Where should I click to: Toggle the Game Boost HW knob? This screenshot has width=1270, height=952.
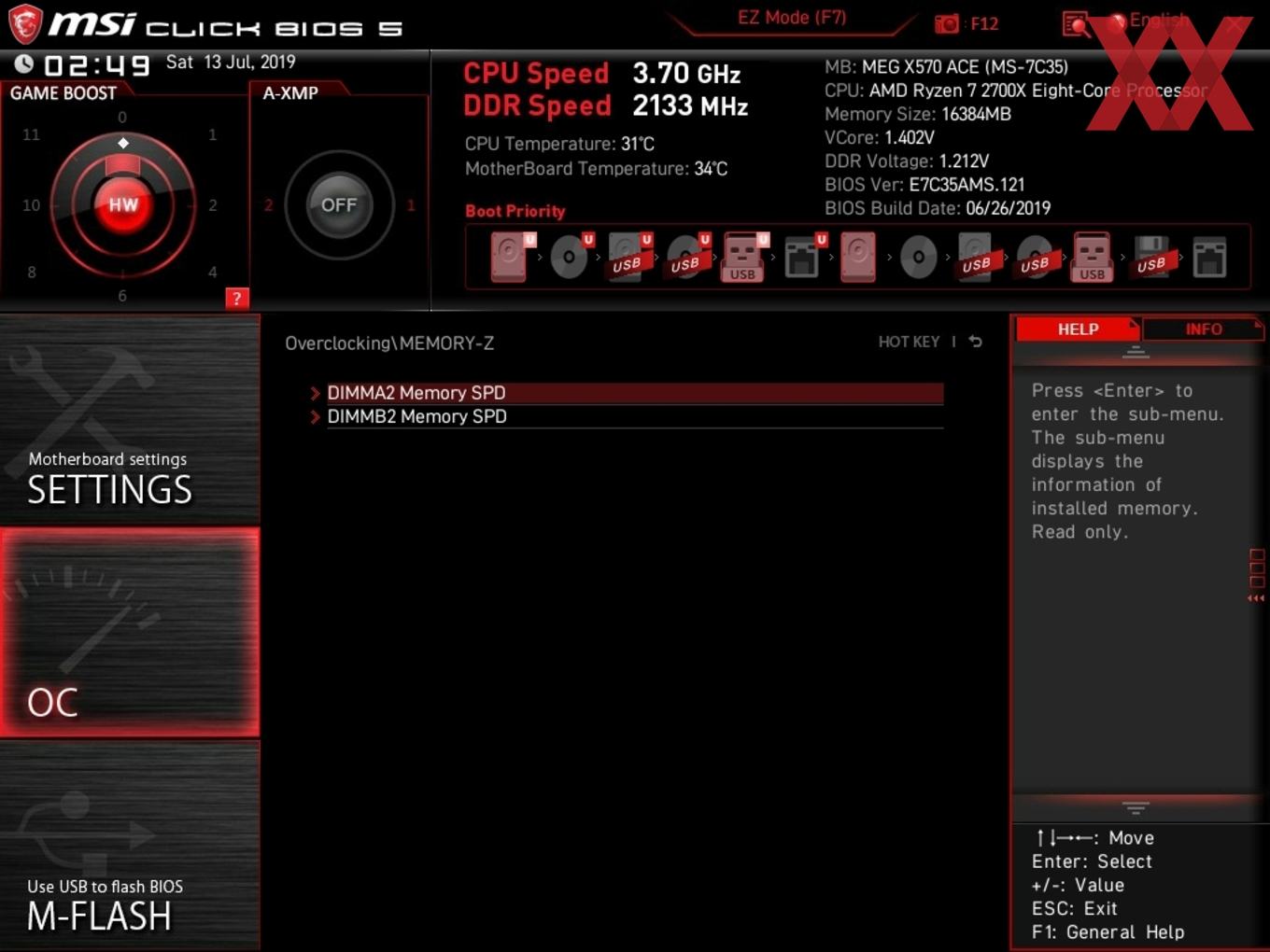pos(122,204)
